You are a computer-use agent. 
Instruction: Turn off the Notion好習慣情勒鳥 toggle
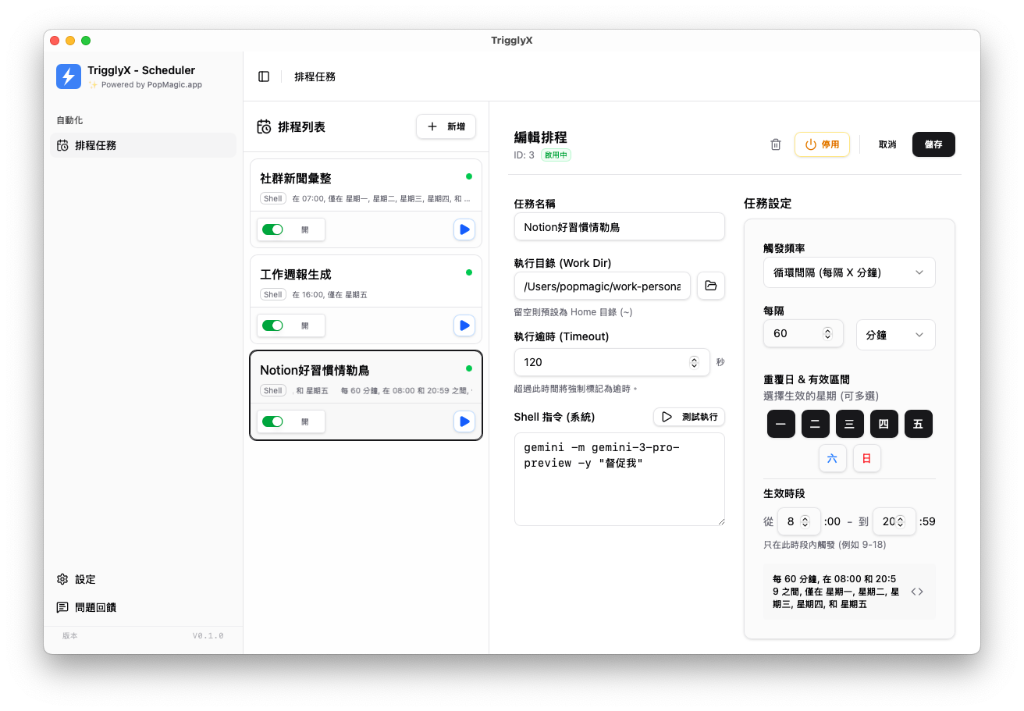coord(271,421)
